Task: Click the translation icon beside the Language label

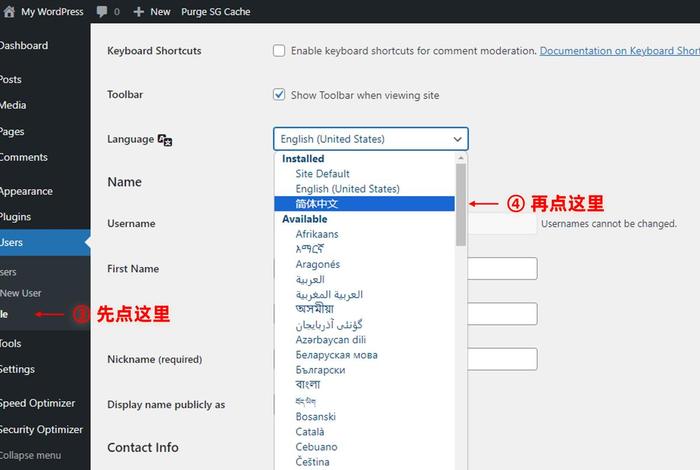Action: click(x=165, y=140)
